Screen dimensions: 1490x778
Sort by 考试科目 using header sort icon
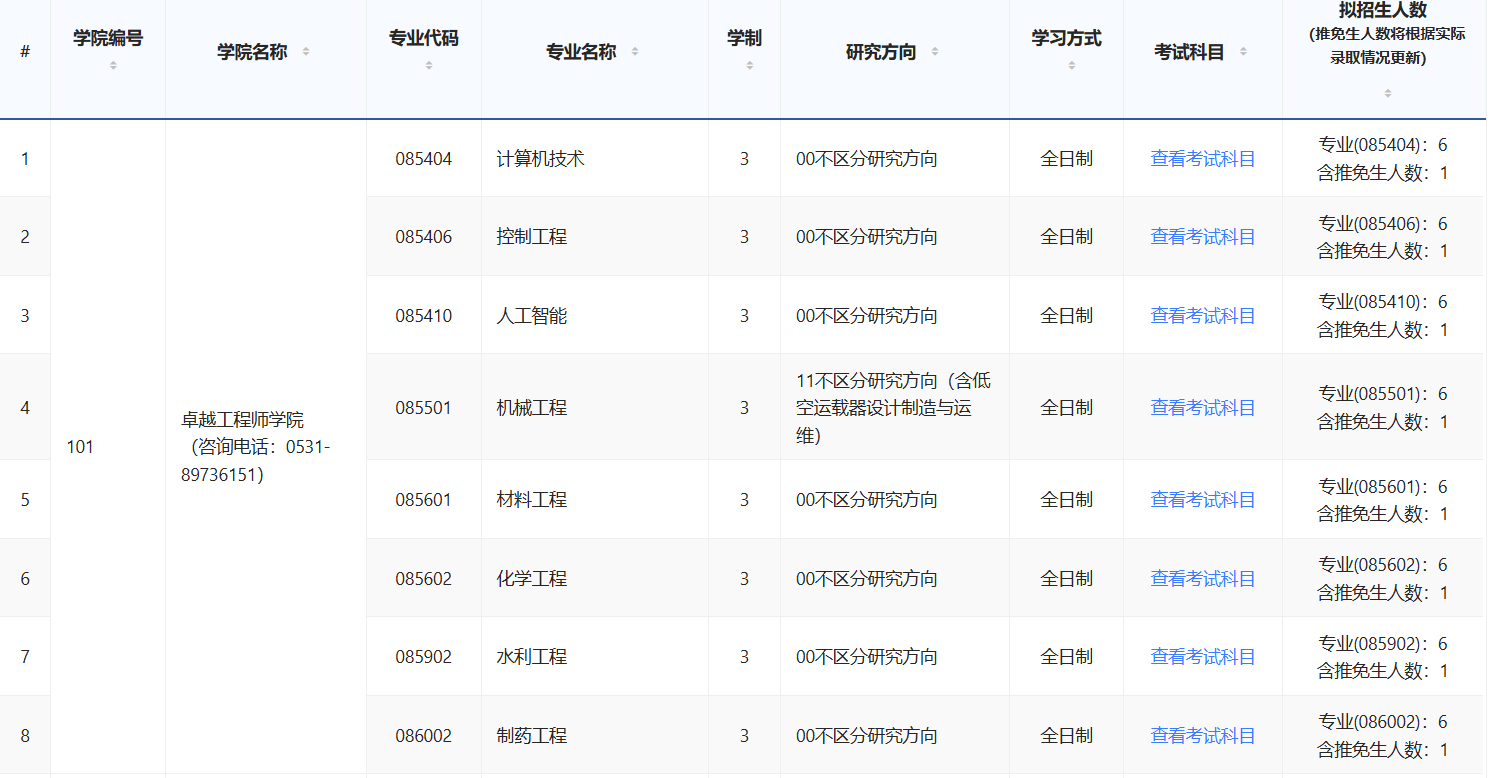click(1244, 52)
